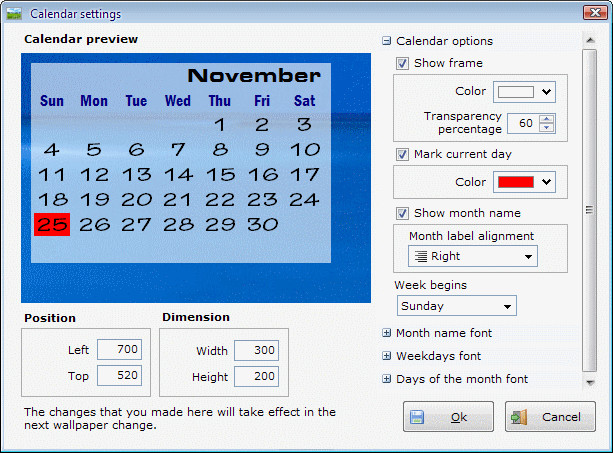
Task: Click the floppy disk icon on the Ok button
Action: tap(417, 417)
